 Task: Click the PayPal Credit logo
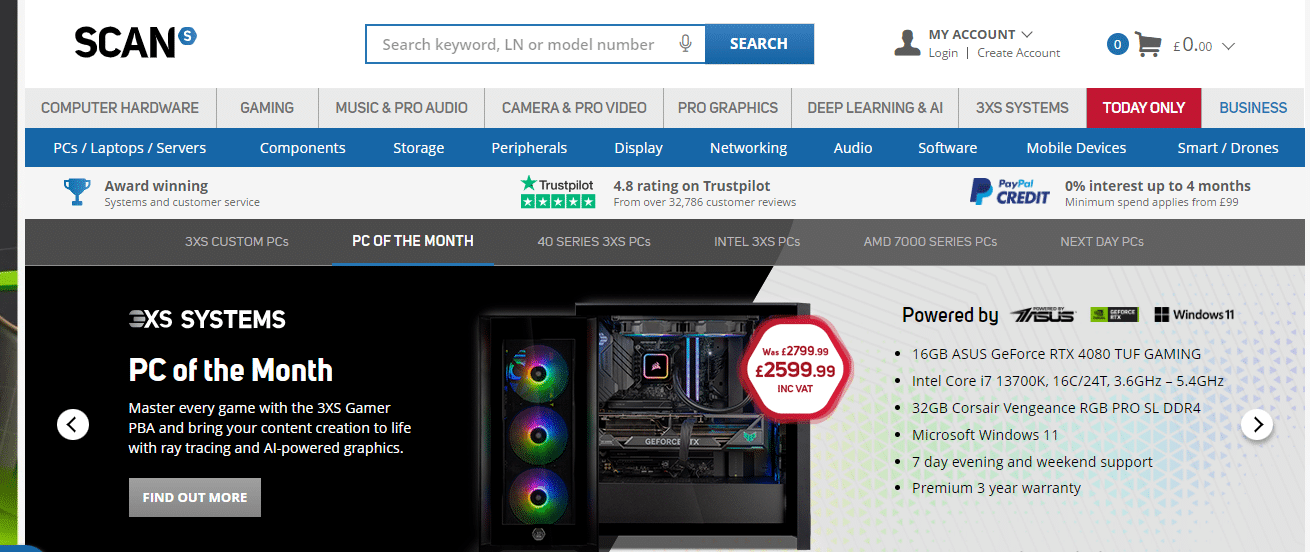click(1010, 191)
